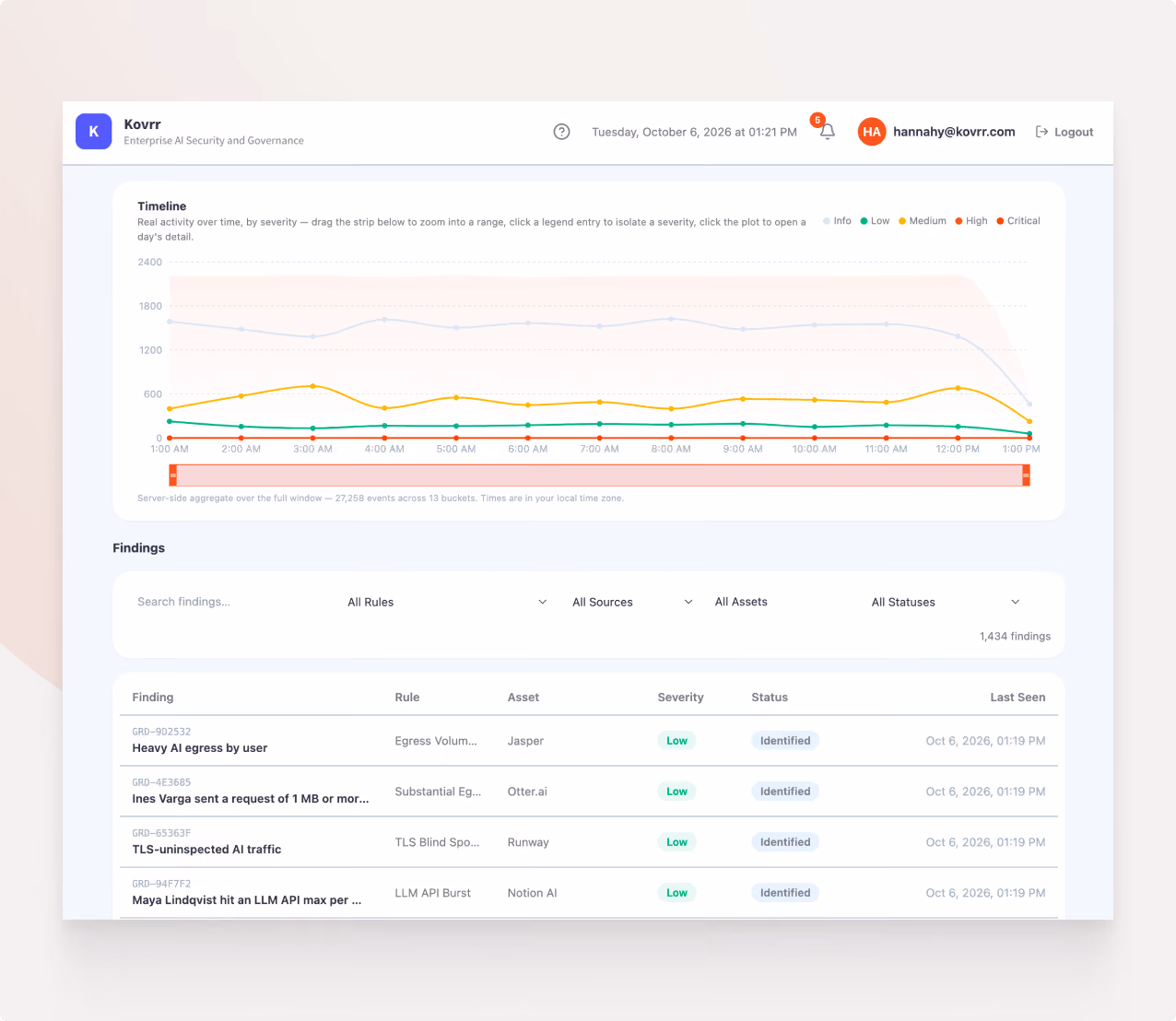Click the Identified status in the Runway row
1176x1021 pixels.
pos(785,842)
